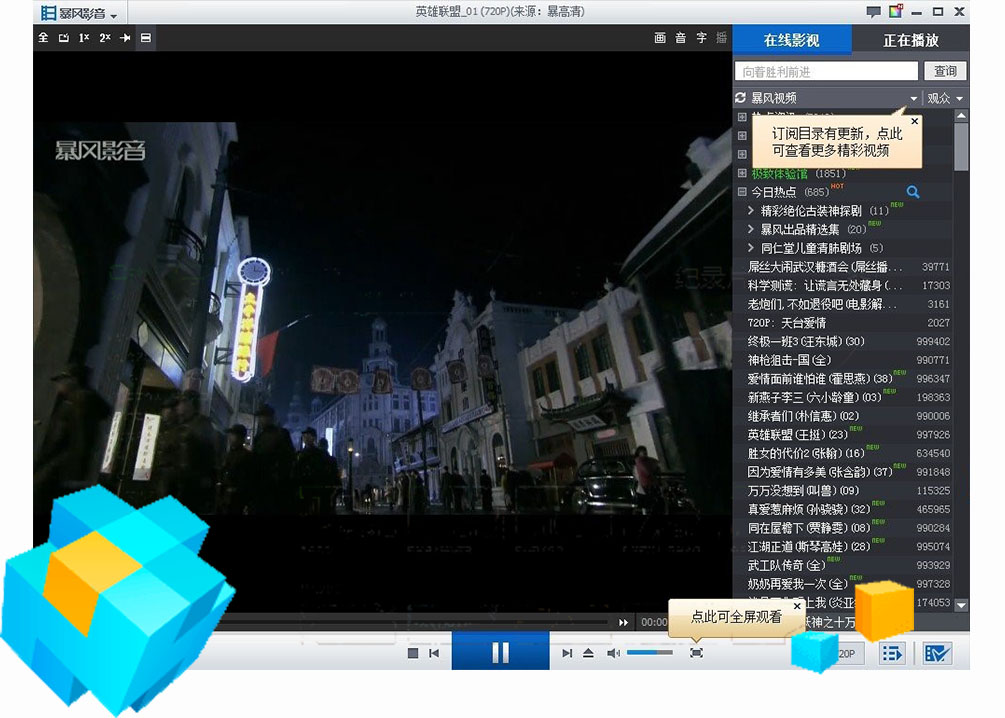The width and height of the screenshot is (1005, 718).
Task: Mute the volume speaker icon
Action: pyautogui.click(x=613, y=653)
